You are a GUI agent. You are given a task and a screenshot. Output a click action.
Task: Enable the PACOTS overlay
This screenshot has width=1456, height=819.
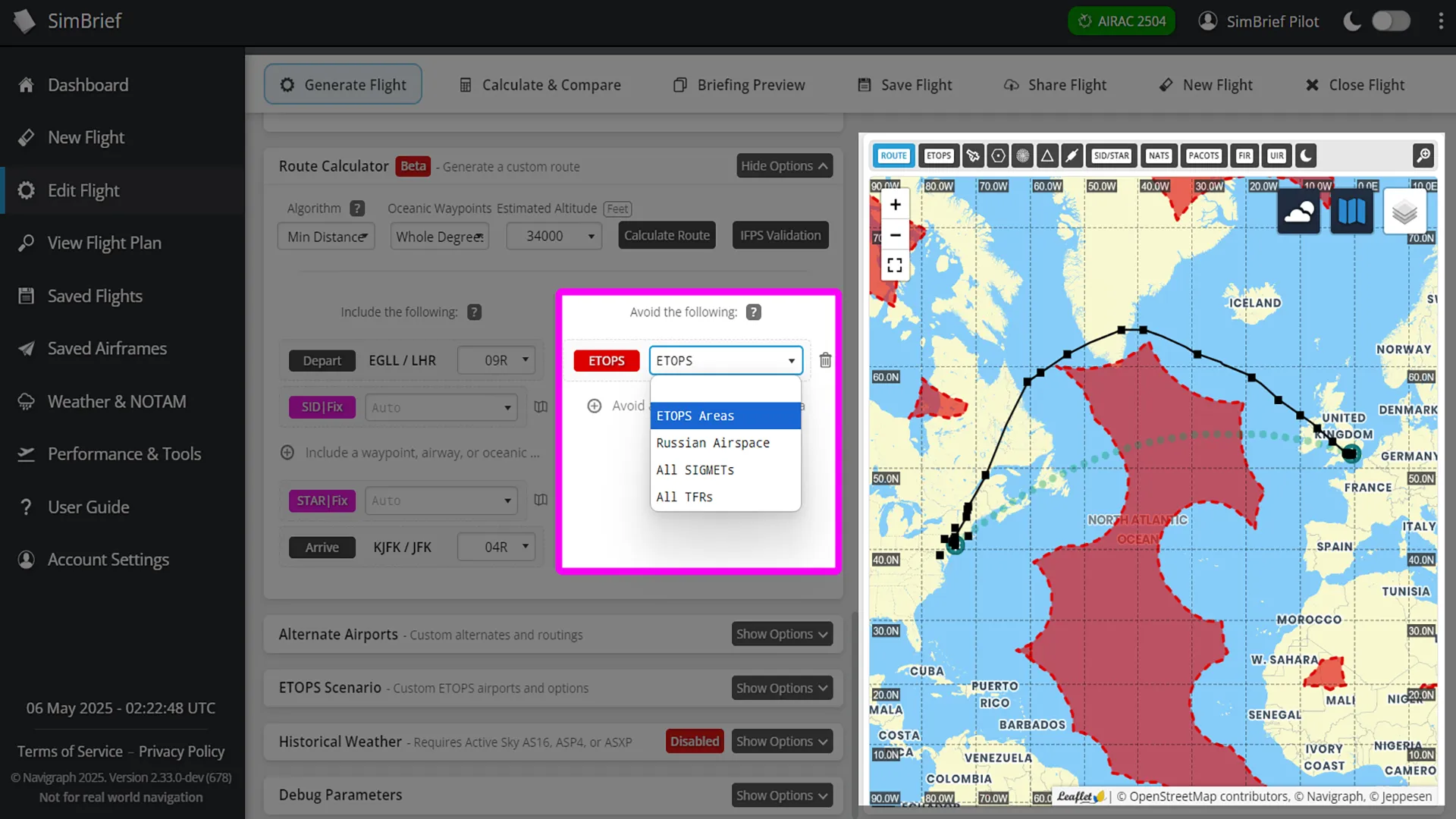coord(1203,155)
